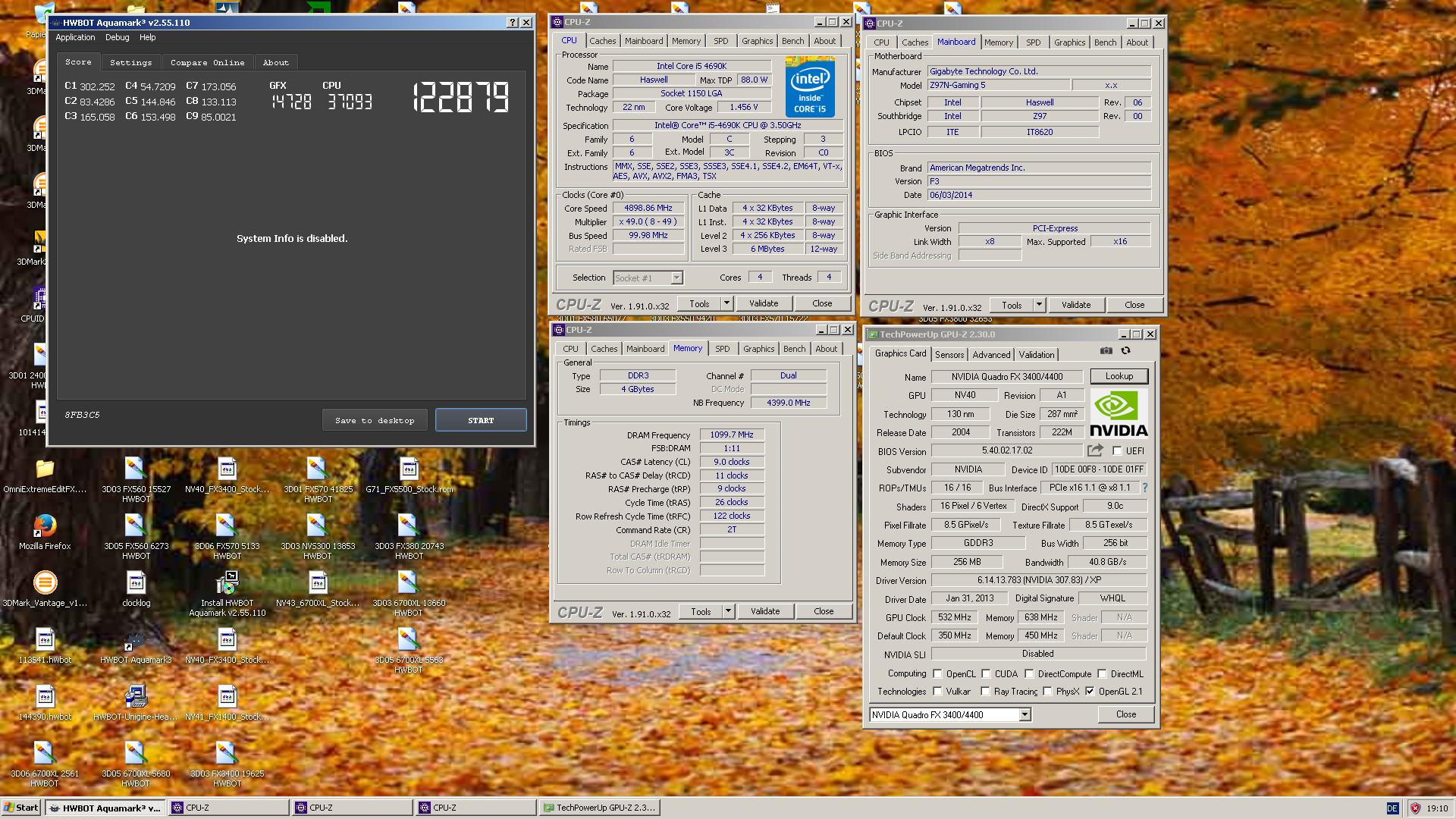This screenshot has width=1456, height=819.
Task: Open 3D05 FX560 6273 HWBOT file
Action: pos(136,536)
